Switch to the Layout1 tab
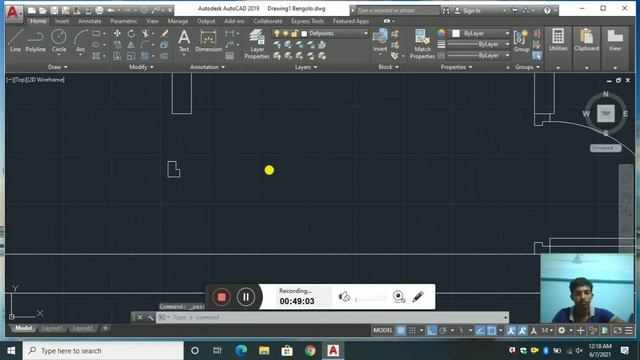 (x=52, y=328)
